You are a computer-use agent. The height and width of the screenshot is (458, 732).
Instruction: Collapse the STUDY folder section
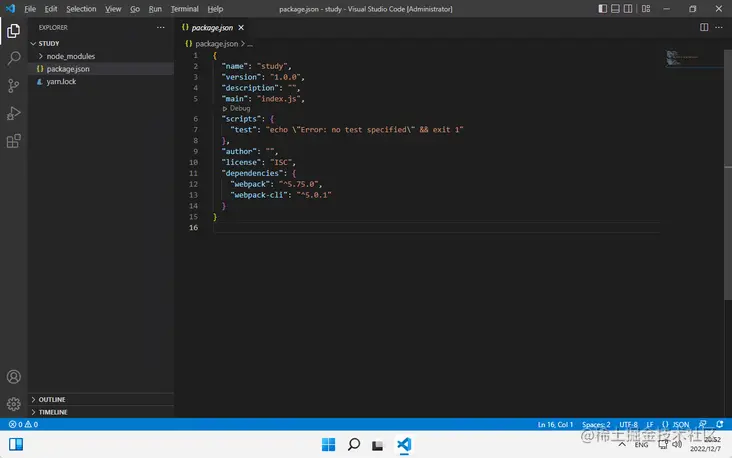tap(101, 43)
